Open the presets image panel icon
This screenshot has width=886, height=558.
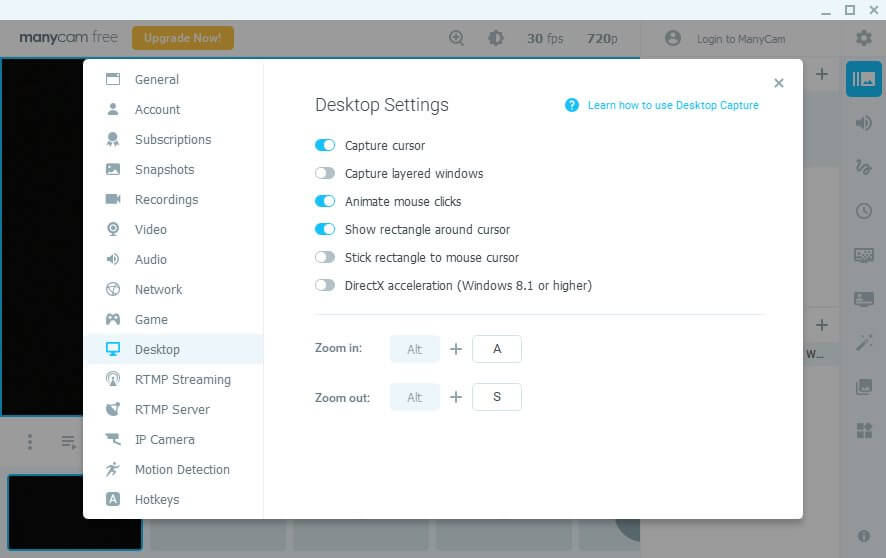pos(864,79)
